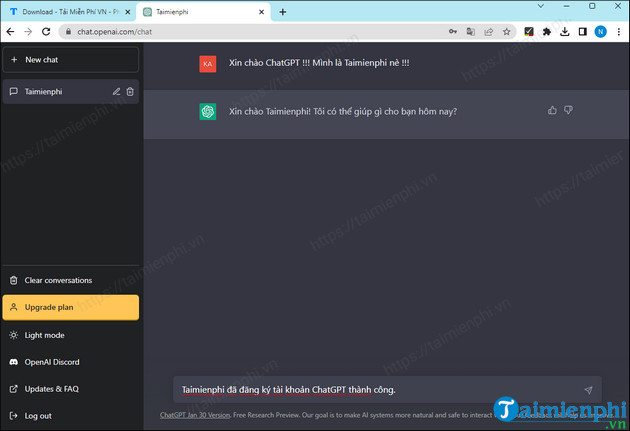The width and height of the screenshot is (630, 431).
Task: View site lock information icon
Action: (68, 31)
